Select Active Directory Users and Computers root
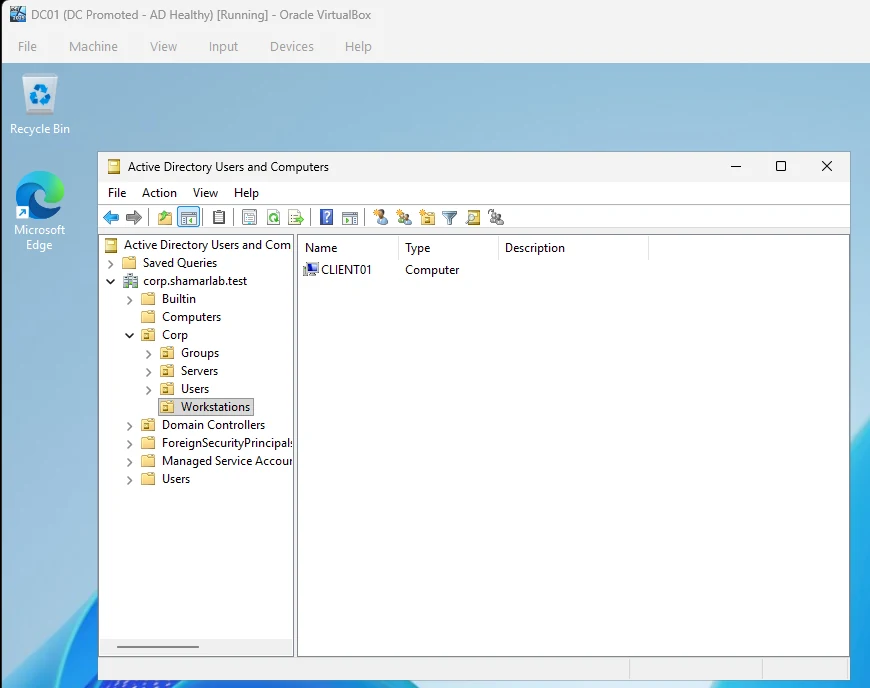The width and height of the screenshot is (870, 688). 207,245
